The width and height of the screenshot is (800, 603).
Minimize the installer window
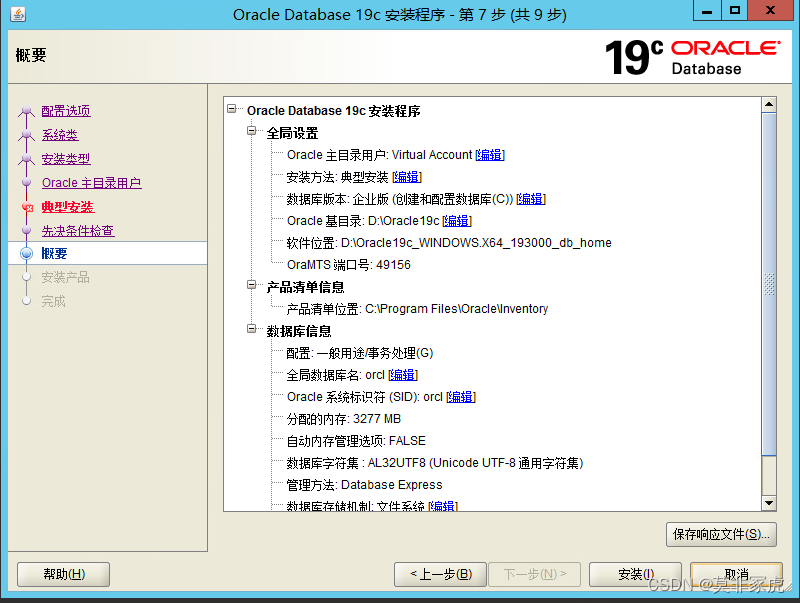[707, 11]
